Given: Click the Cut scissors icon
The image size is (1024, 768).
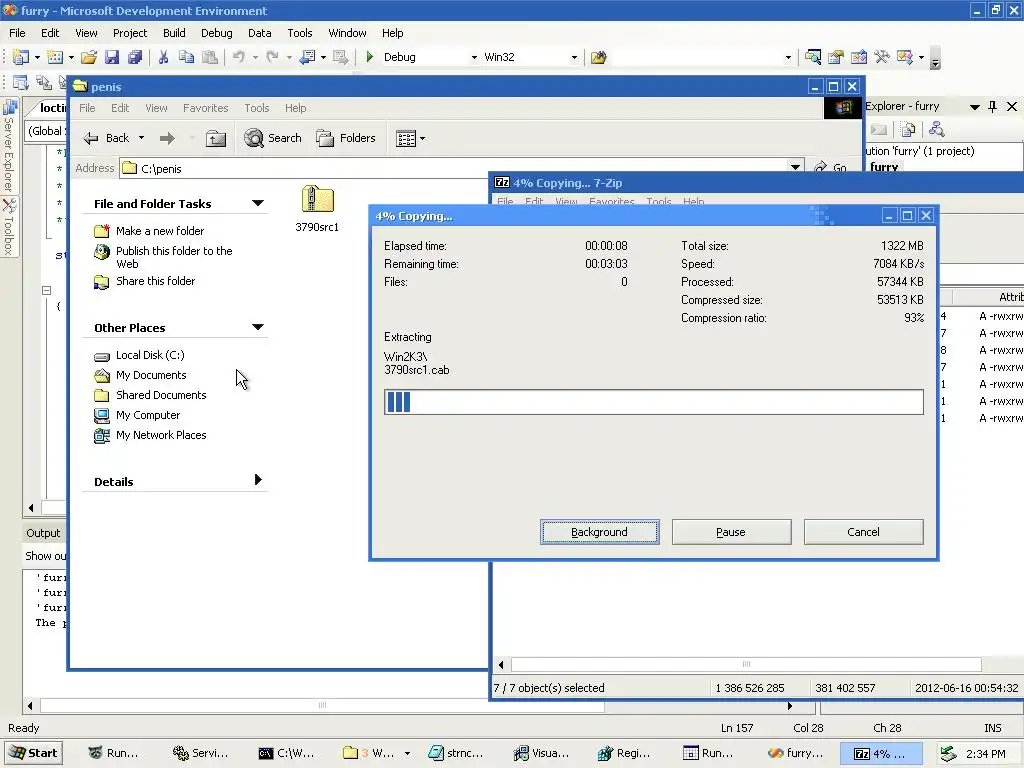Looking at the screenshot, I should 163,57.
